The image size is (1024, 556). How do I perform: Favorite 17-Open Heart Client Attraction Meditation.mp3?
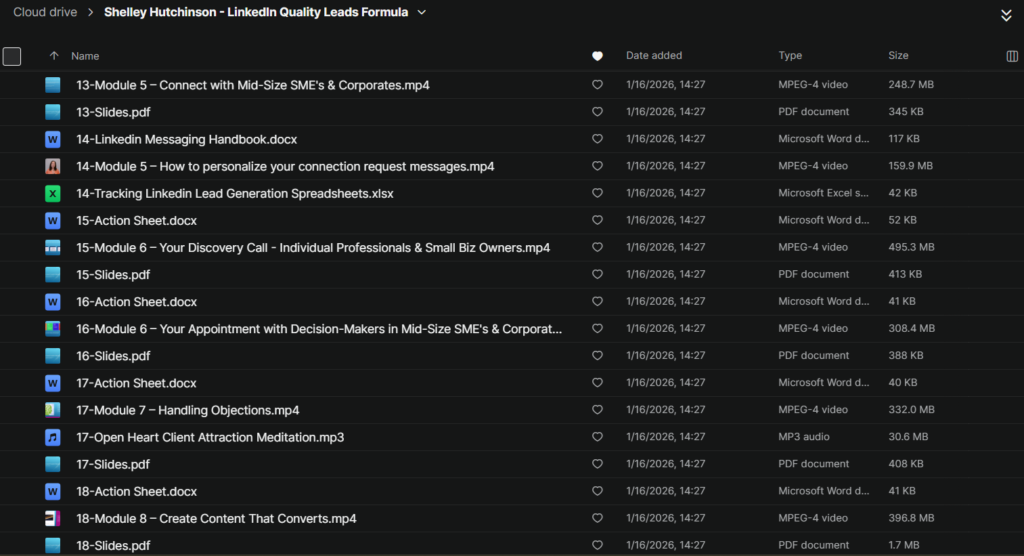point(597,437)
